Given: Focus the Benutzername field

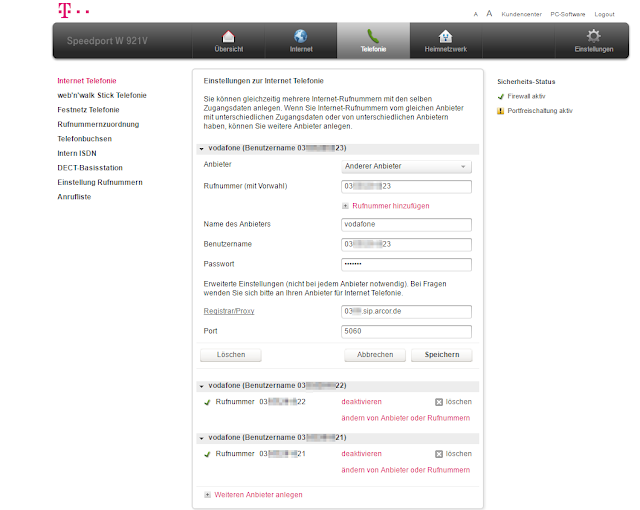Looking at the screenshot, I should (406, 244).
